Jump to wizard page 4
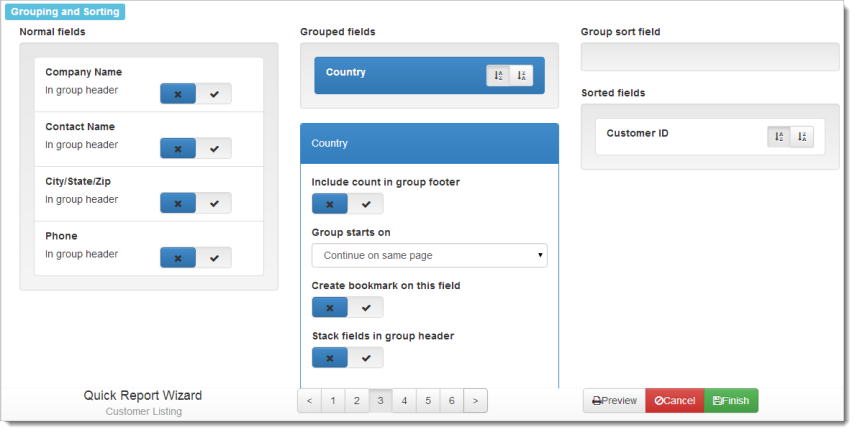Screen dimensions: 855x432 (x=404, y=401)
